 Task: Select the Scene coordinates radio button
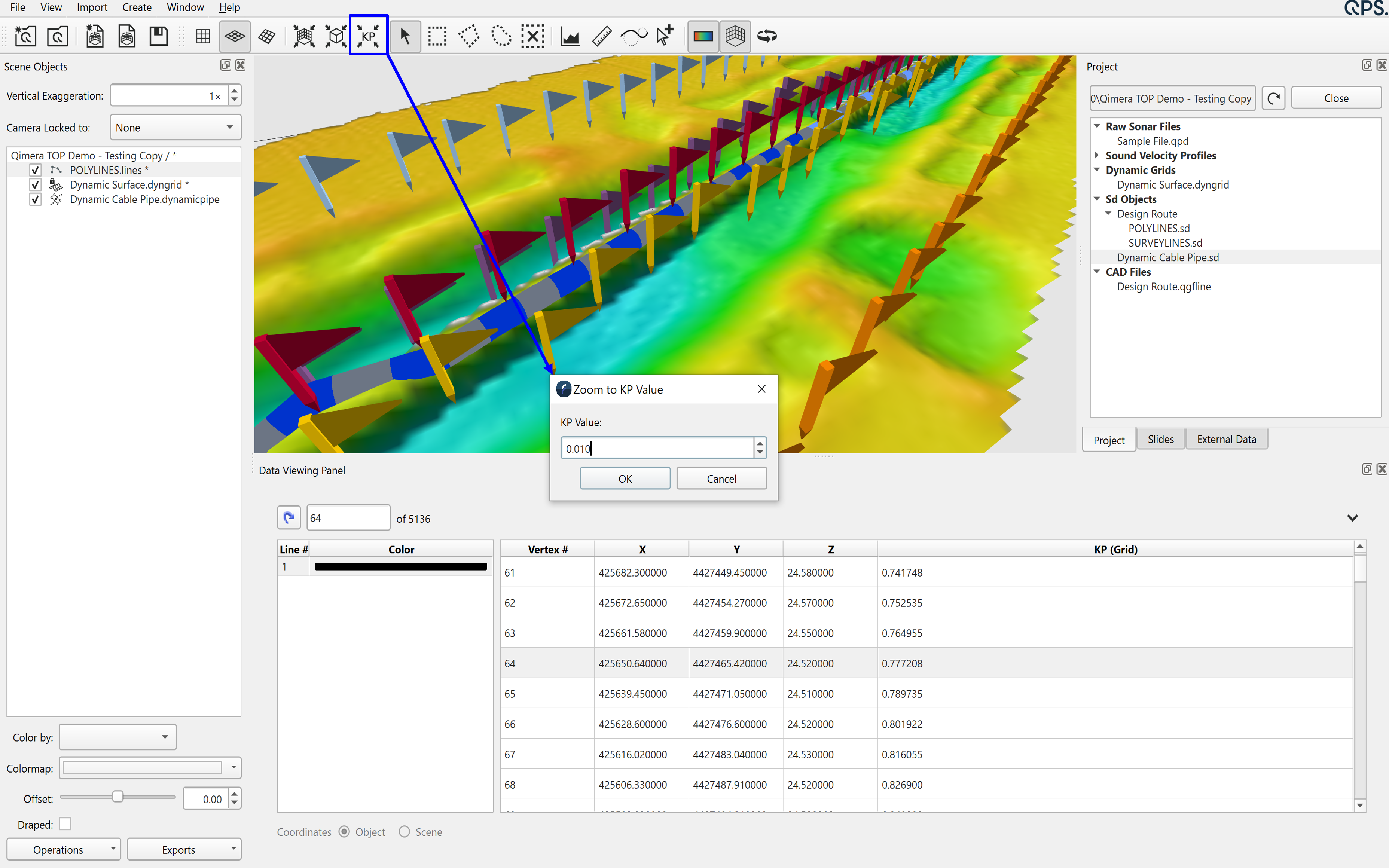pos(405,832)
